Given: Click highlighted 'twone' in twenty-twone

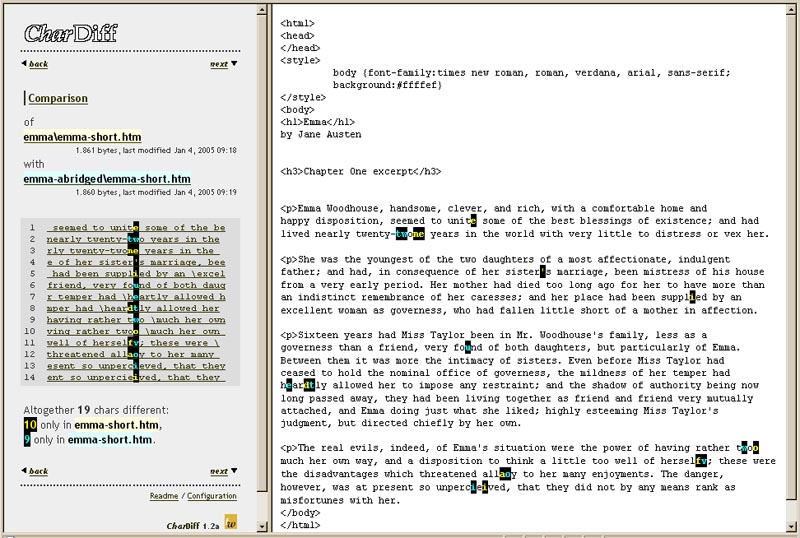Looking at the screenshot, I should point(410,234).
